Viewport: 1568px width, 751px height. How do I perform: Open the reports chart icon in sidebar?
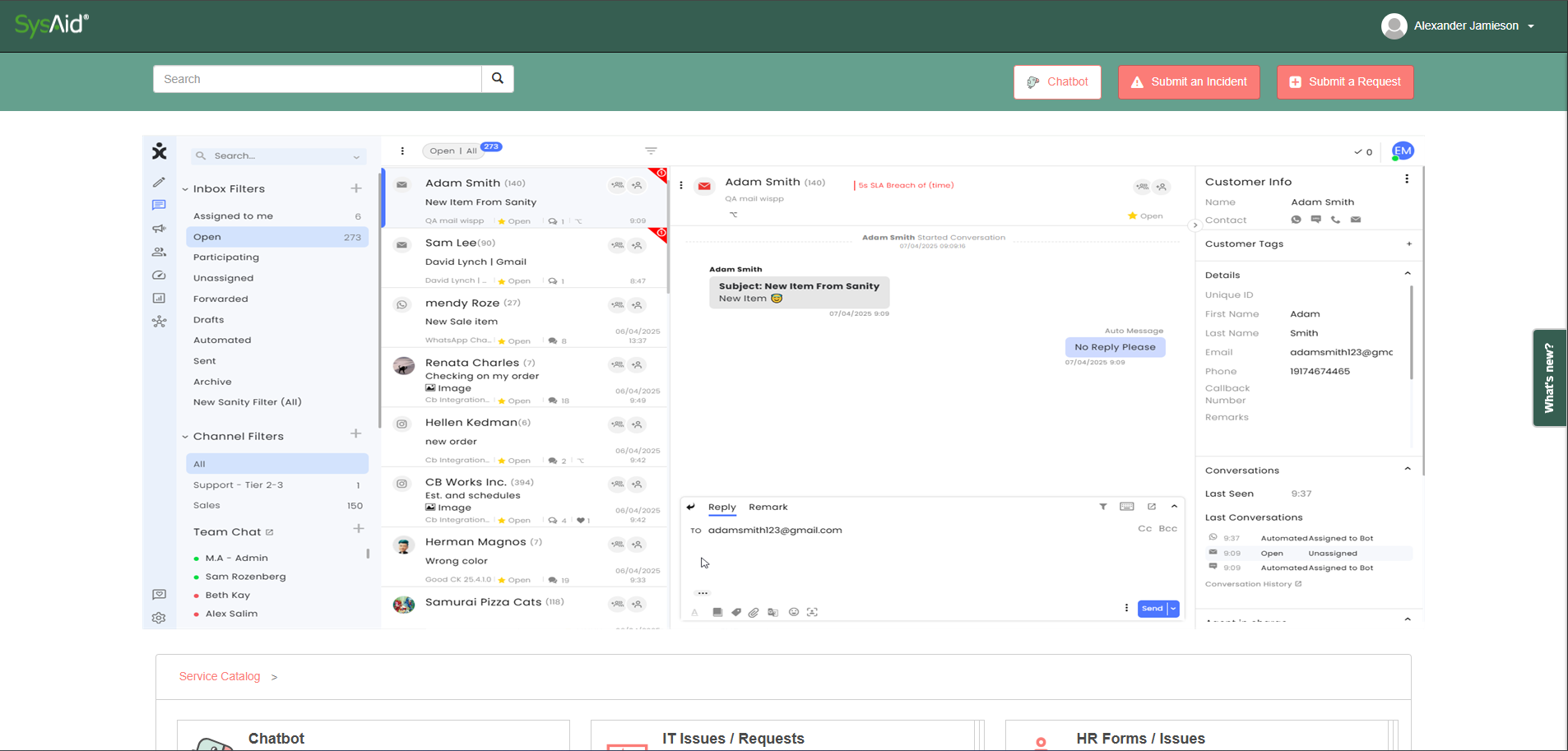point(159,298)
